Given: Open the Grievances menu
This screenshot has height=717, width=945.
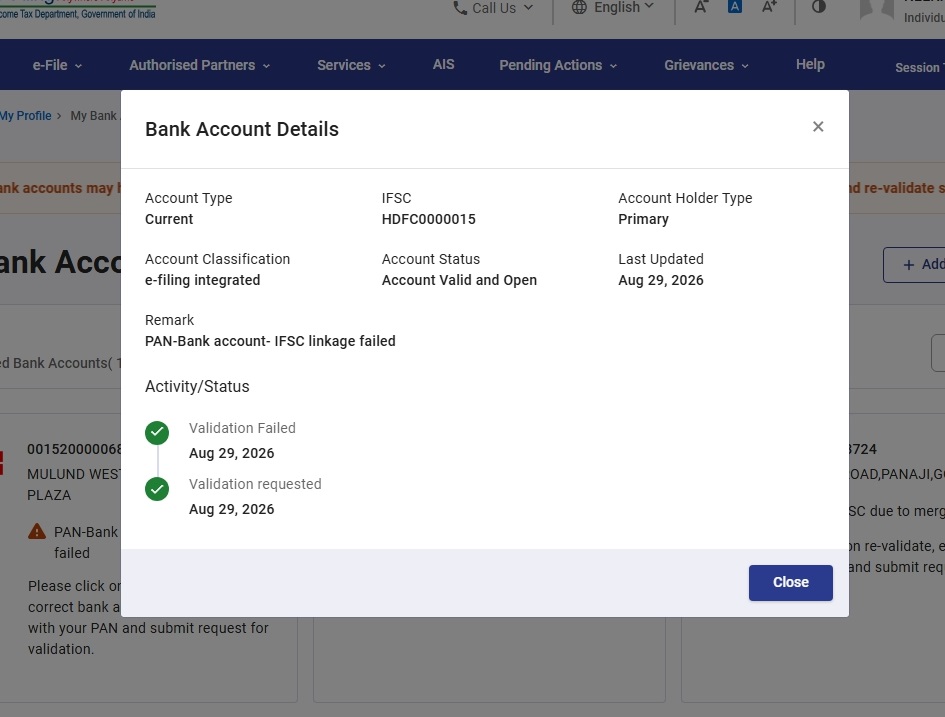Looking at the screenshot, I should (x=706, y=65).
